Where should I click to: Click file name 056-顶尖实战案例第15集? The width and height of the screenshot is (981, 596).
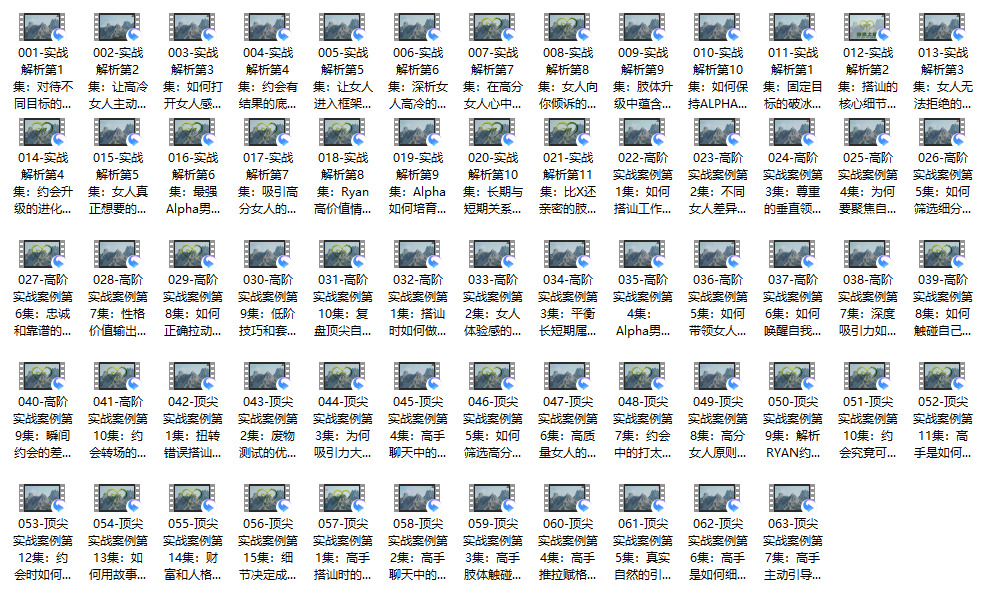click(268, 549)
